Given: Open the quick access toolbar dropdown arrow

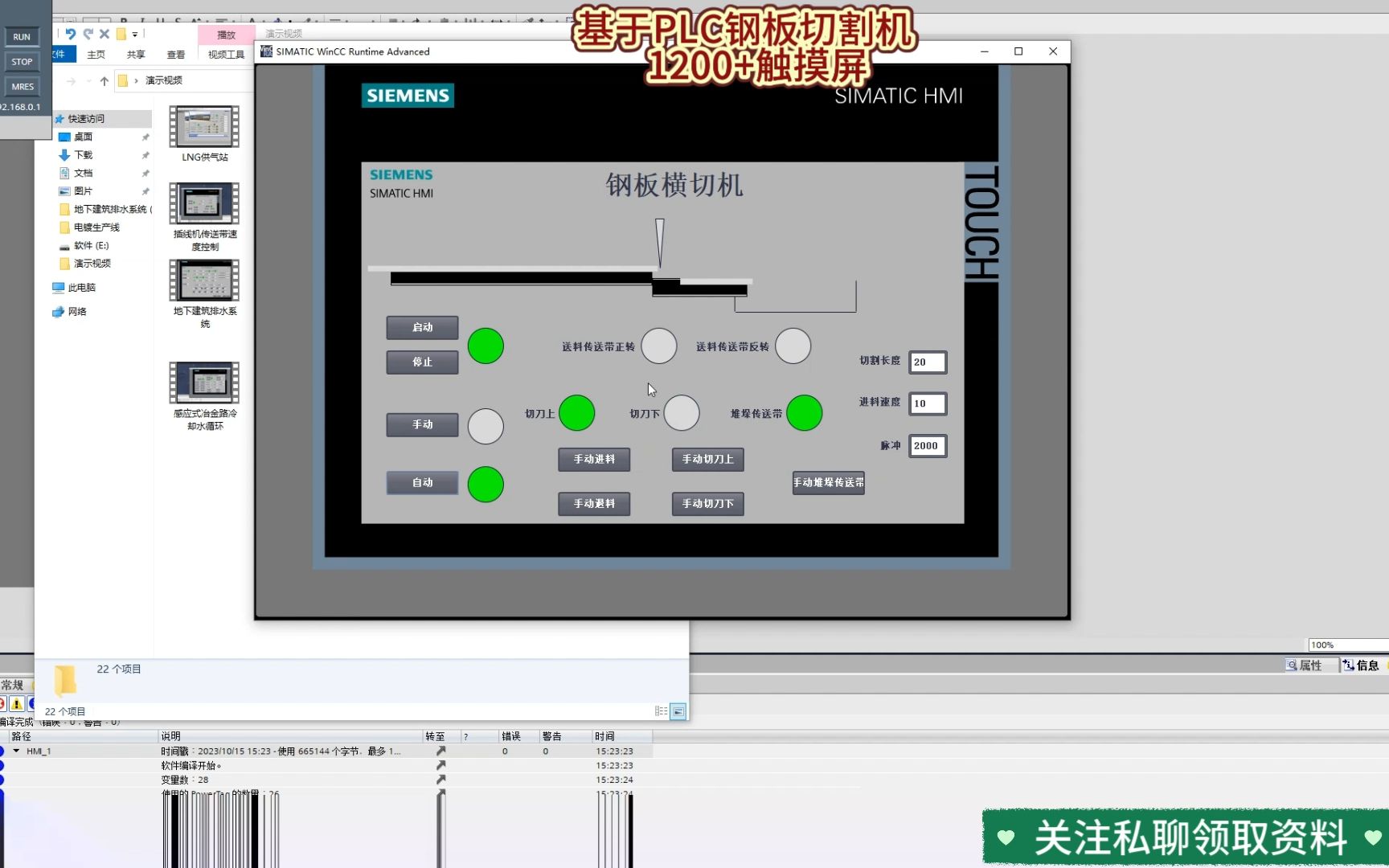Looking at the screenshot, I should point(135,35).
